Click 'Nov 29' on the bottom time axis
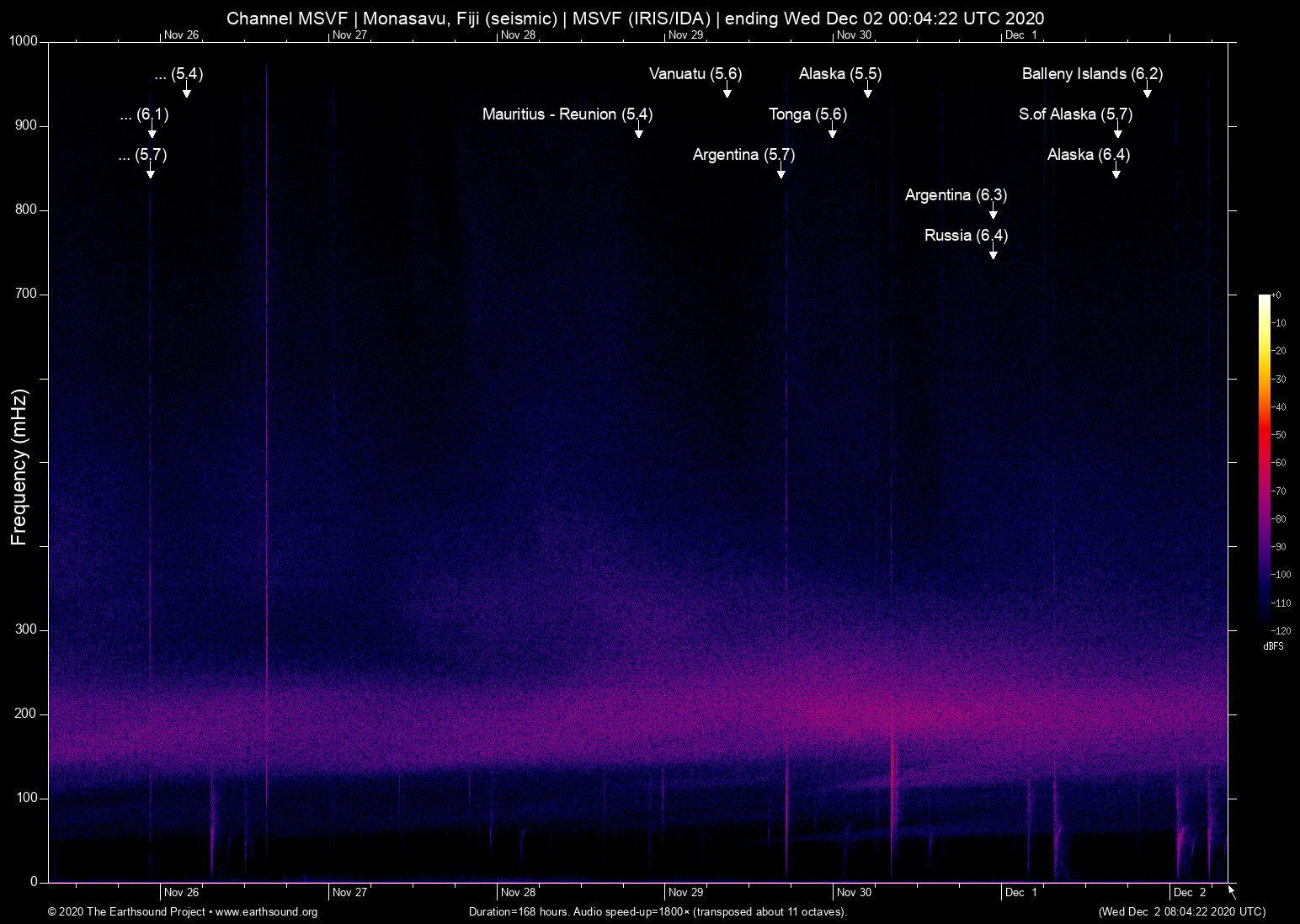This screenshot has width=1300, height=924. click(x=685, y=893)
